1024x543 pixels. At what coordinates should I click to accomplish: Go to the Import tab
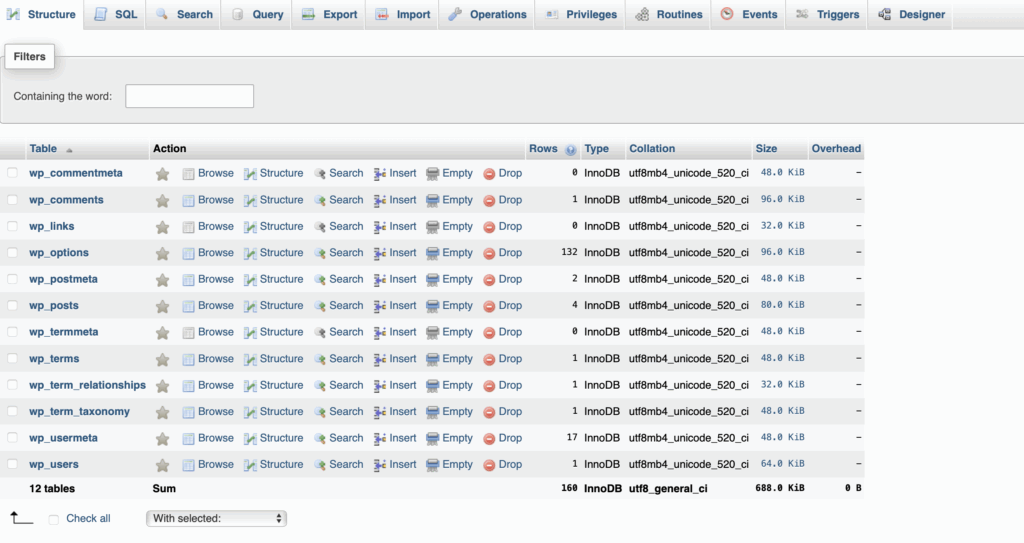pos(403,14)
